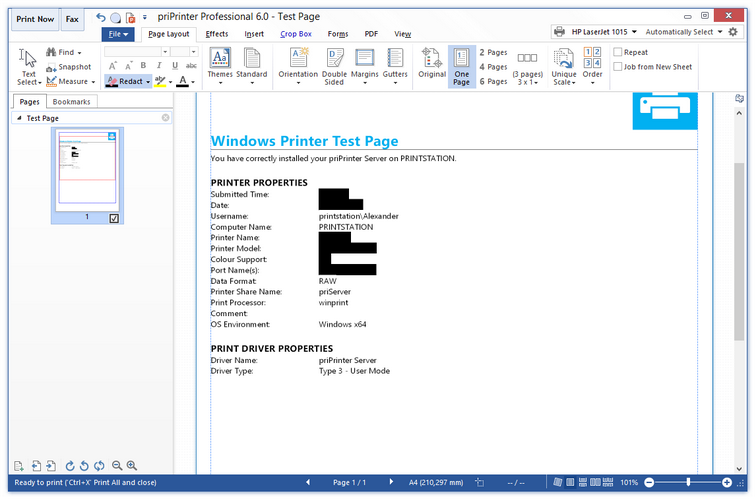755x499 pixels.
Task: Open printer settings gear icon
Action: (x=733, y=32)
